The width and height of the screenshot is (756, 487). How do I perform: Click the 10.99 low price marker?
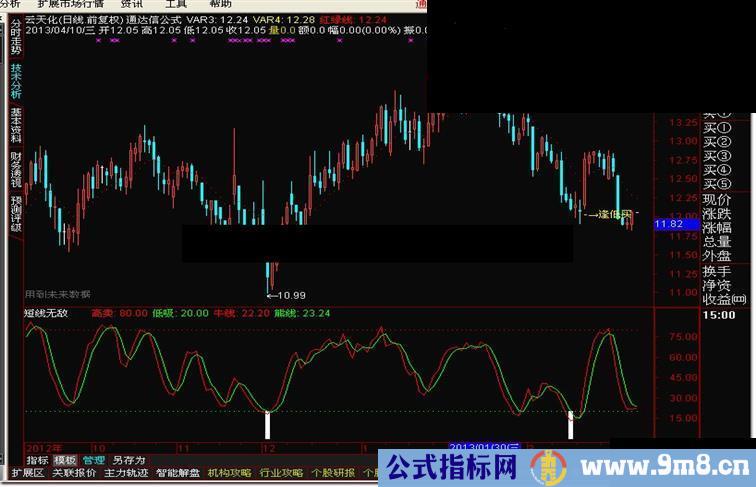(x=290, y=295)
